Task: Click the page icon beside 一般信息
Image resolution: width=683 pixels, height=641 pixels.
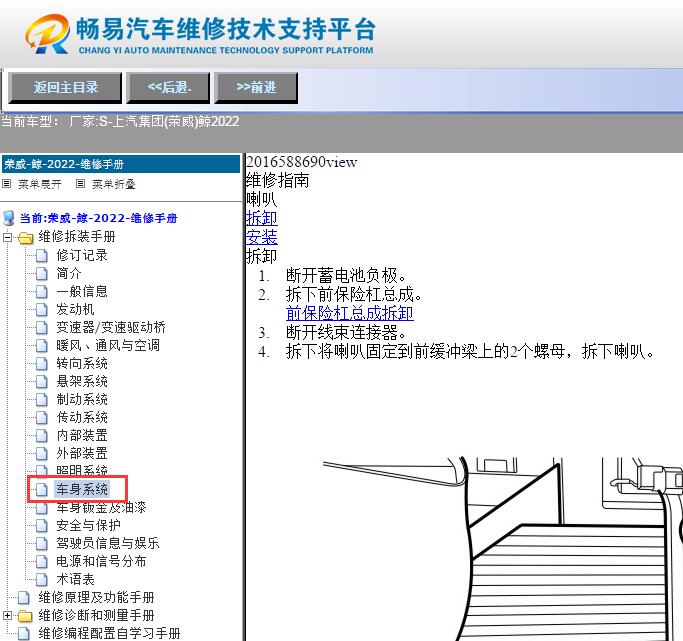Action: (42, 291)
